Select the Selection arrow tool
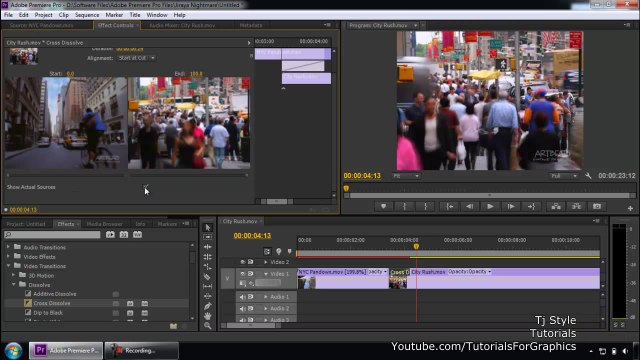This screenshot has width=640, height=360. 208,227
